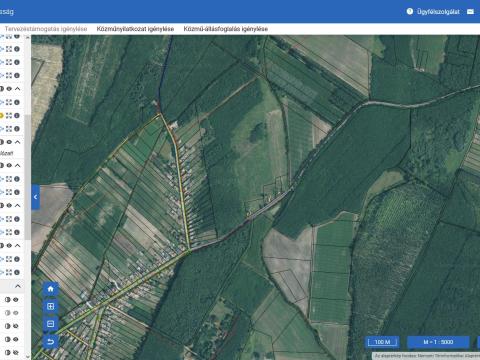
Task: Hide the first row of the bottom list
Action: [x=15, y=300]
